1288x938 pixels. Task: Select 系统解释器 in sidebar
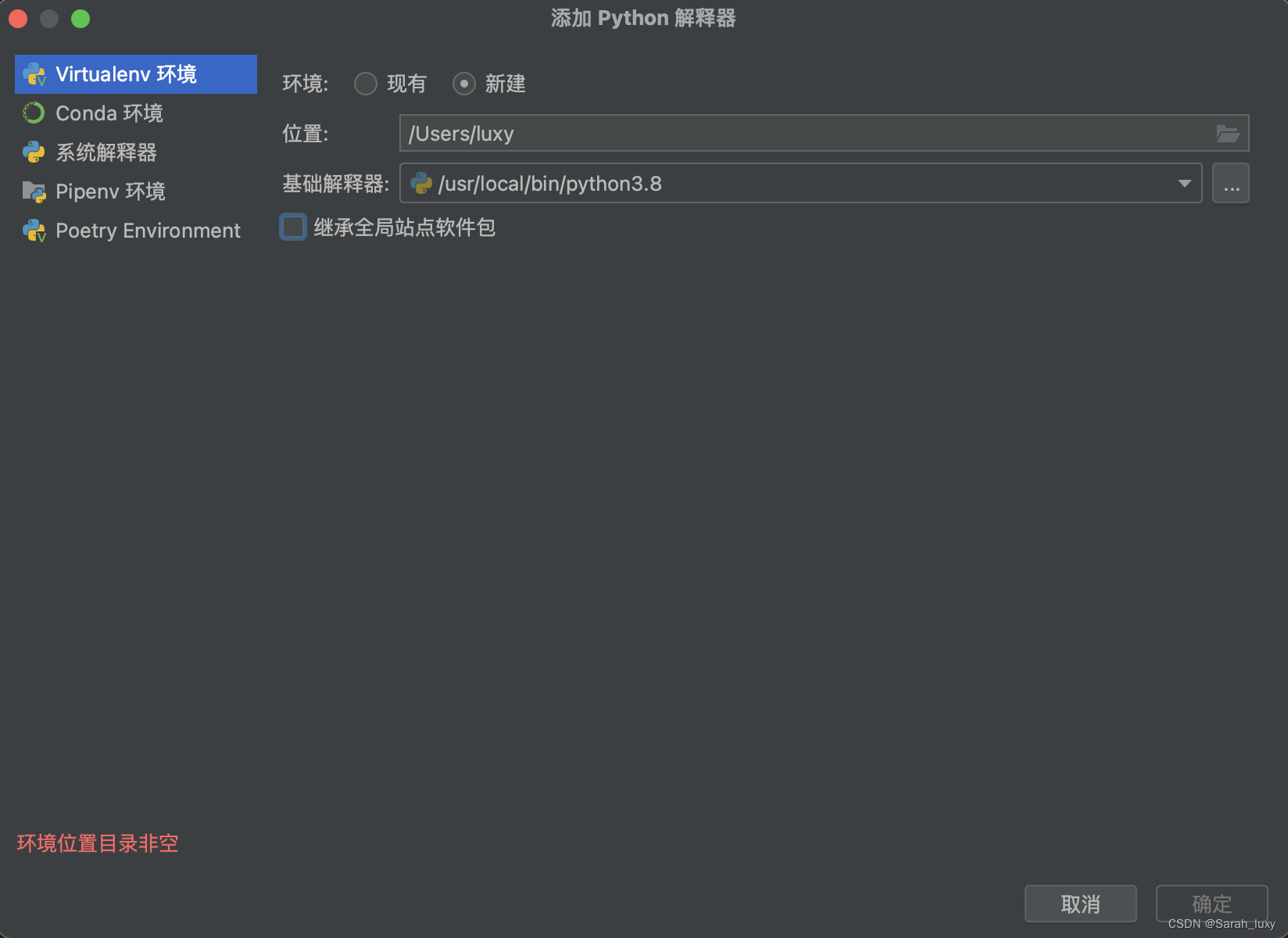point(136,152)
